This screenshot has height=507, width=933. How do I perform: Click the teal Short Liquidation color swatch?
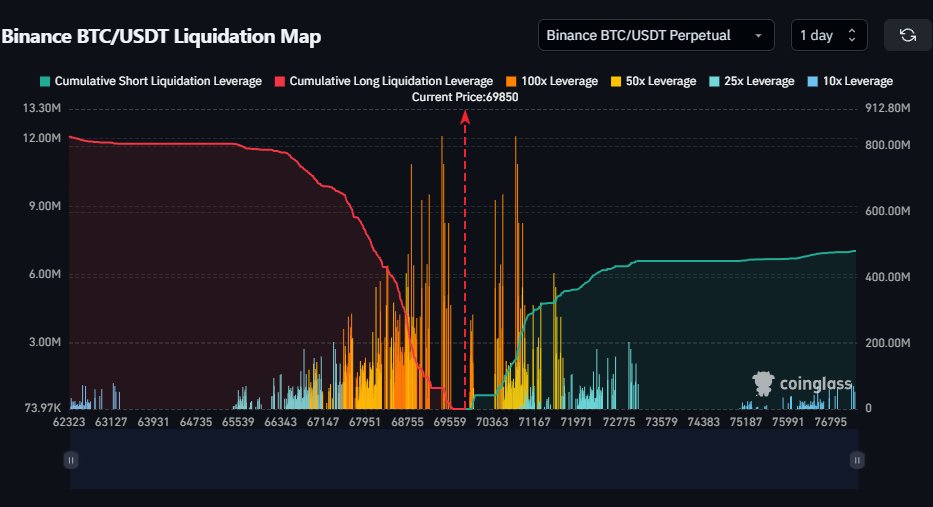pos(45,82)
